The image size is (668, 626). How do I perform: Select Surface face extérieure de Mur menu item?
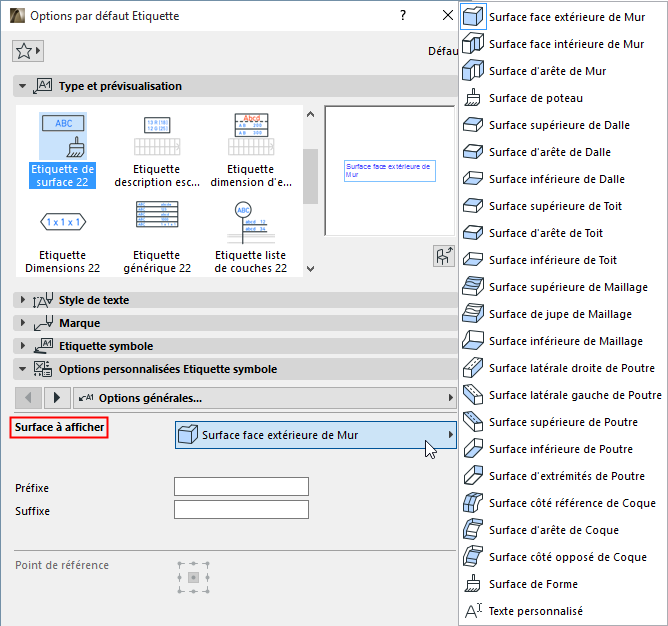563,17
